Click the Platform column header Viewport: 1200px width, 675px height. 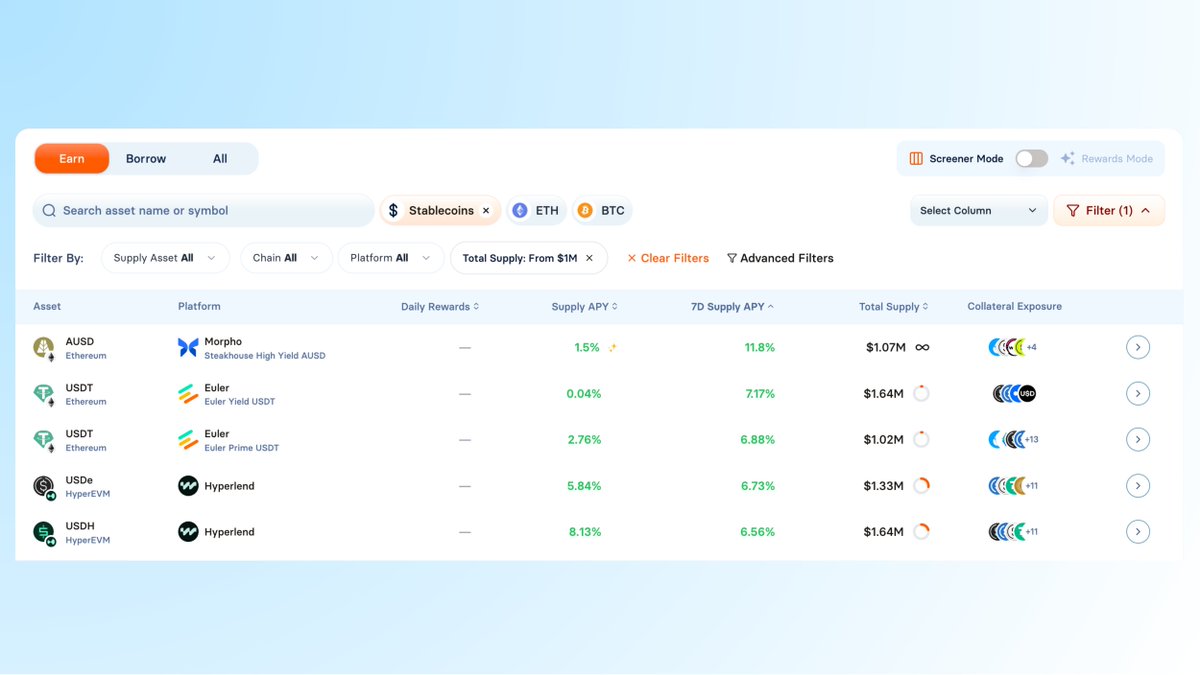pyautogui.click(x=199, y=307)
